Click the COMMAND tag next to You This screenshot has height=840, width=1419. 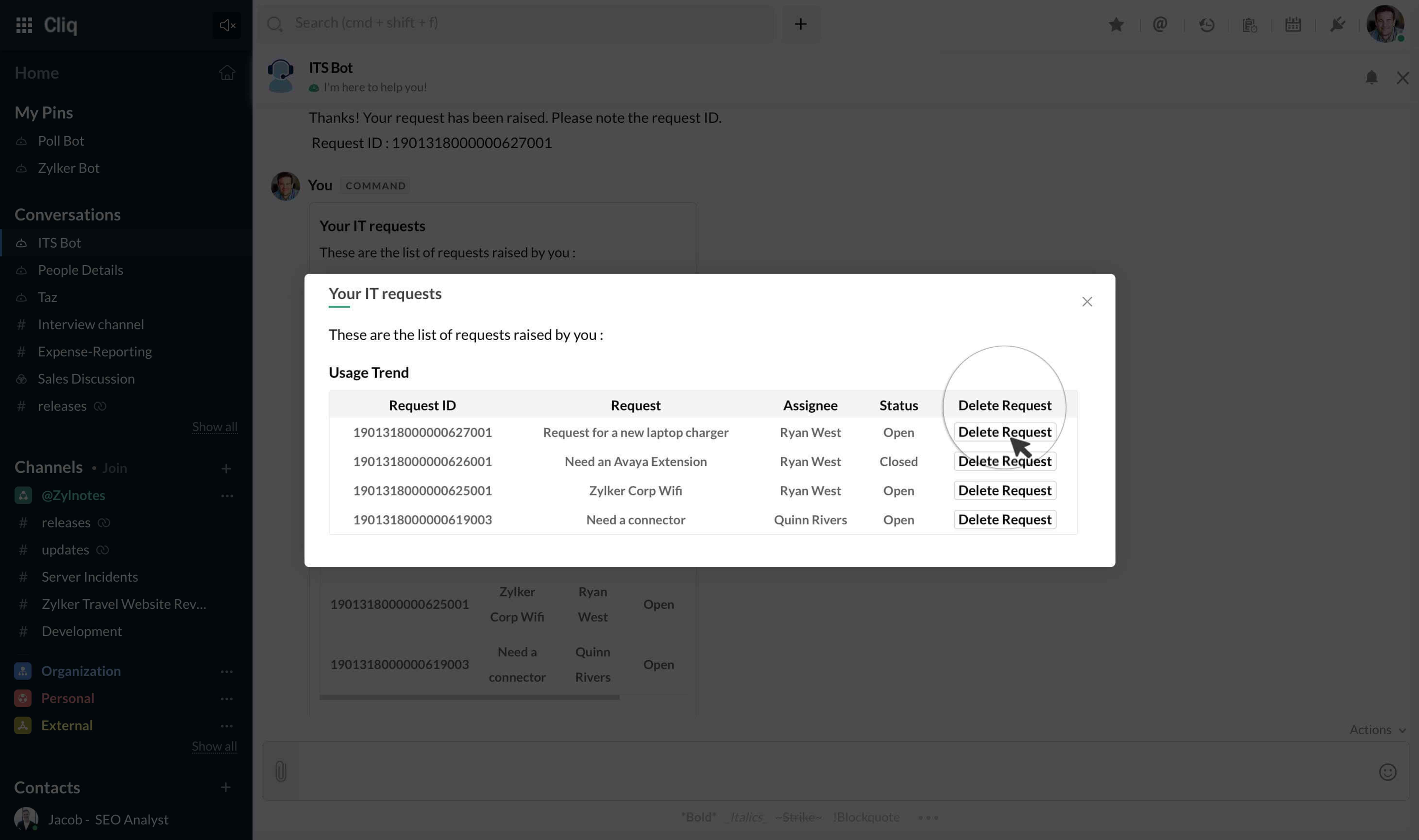point(375,186)
